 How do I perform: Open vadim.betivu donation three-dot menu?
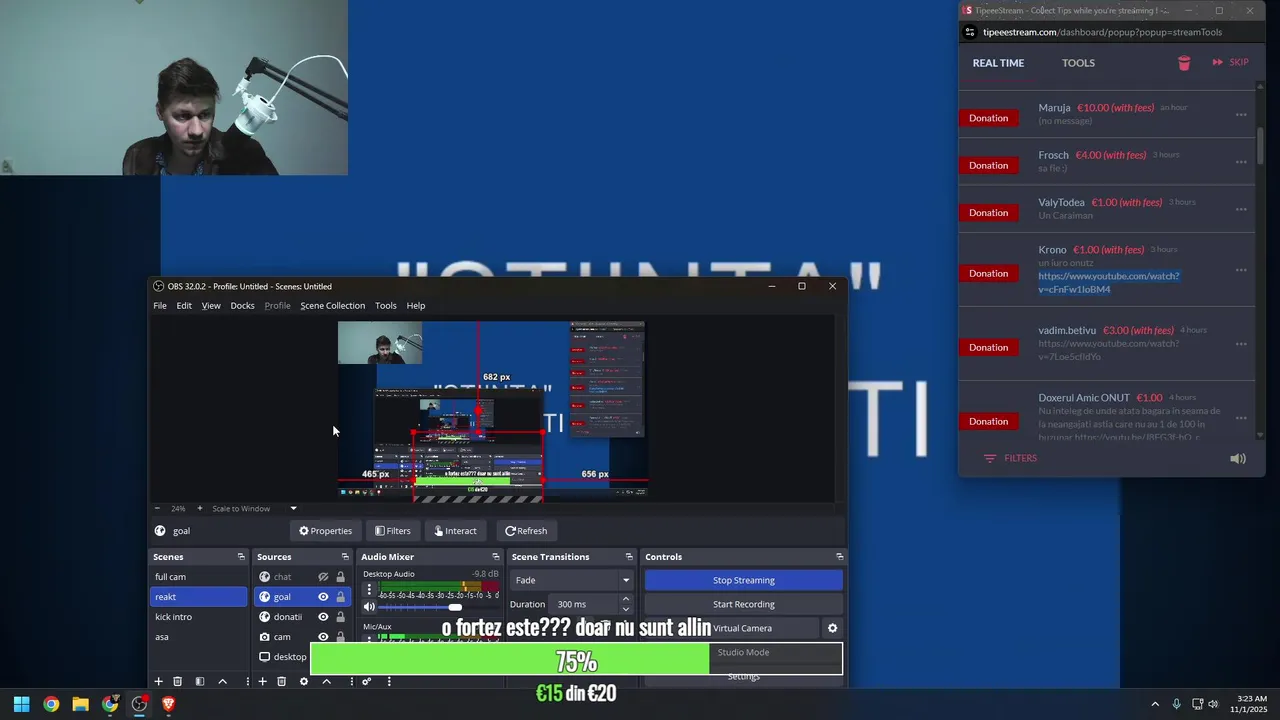(x=1241, y=344)
